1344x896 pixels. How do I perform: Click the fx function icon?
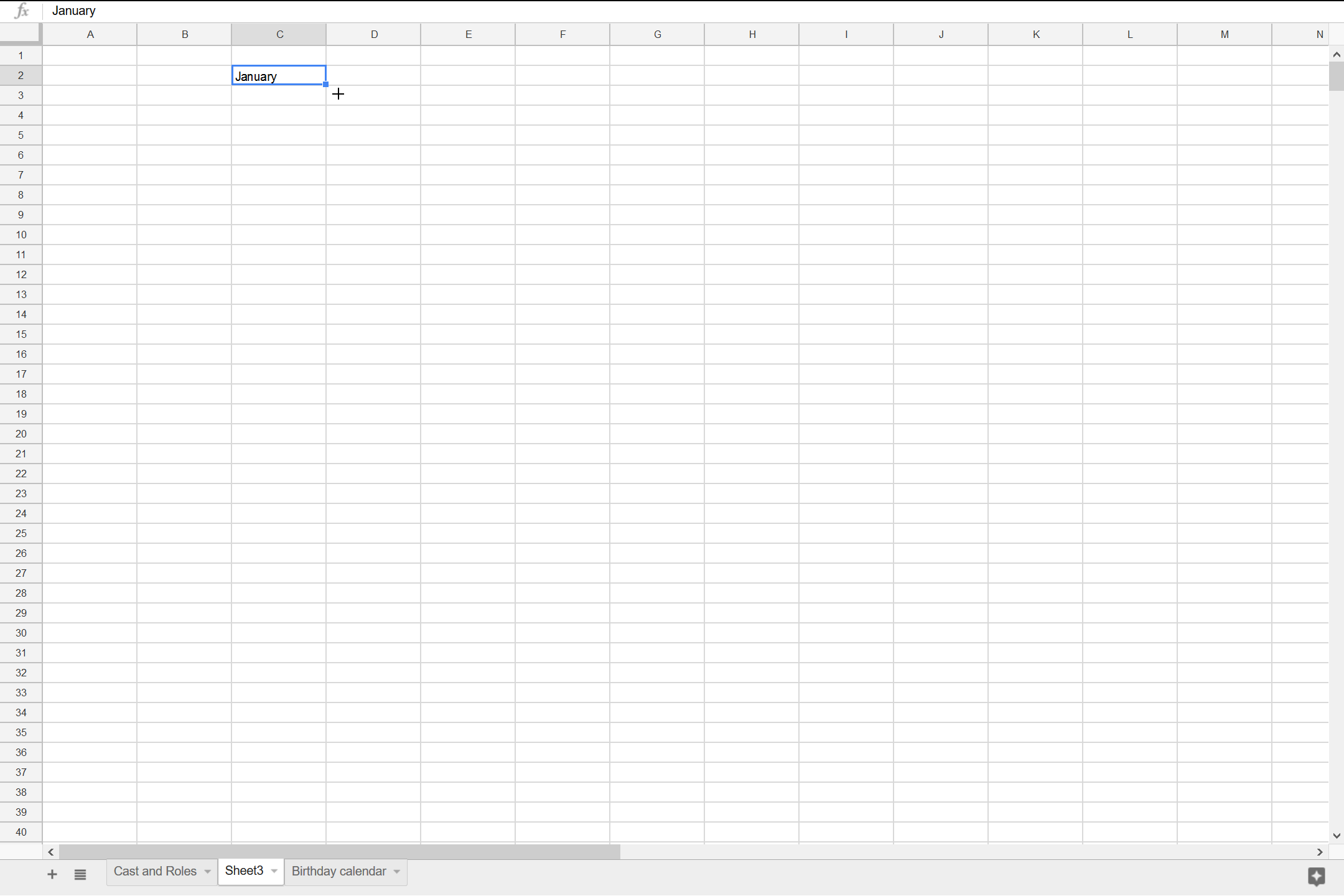click(21, 11)
